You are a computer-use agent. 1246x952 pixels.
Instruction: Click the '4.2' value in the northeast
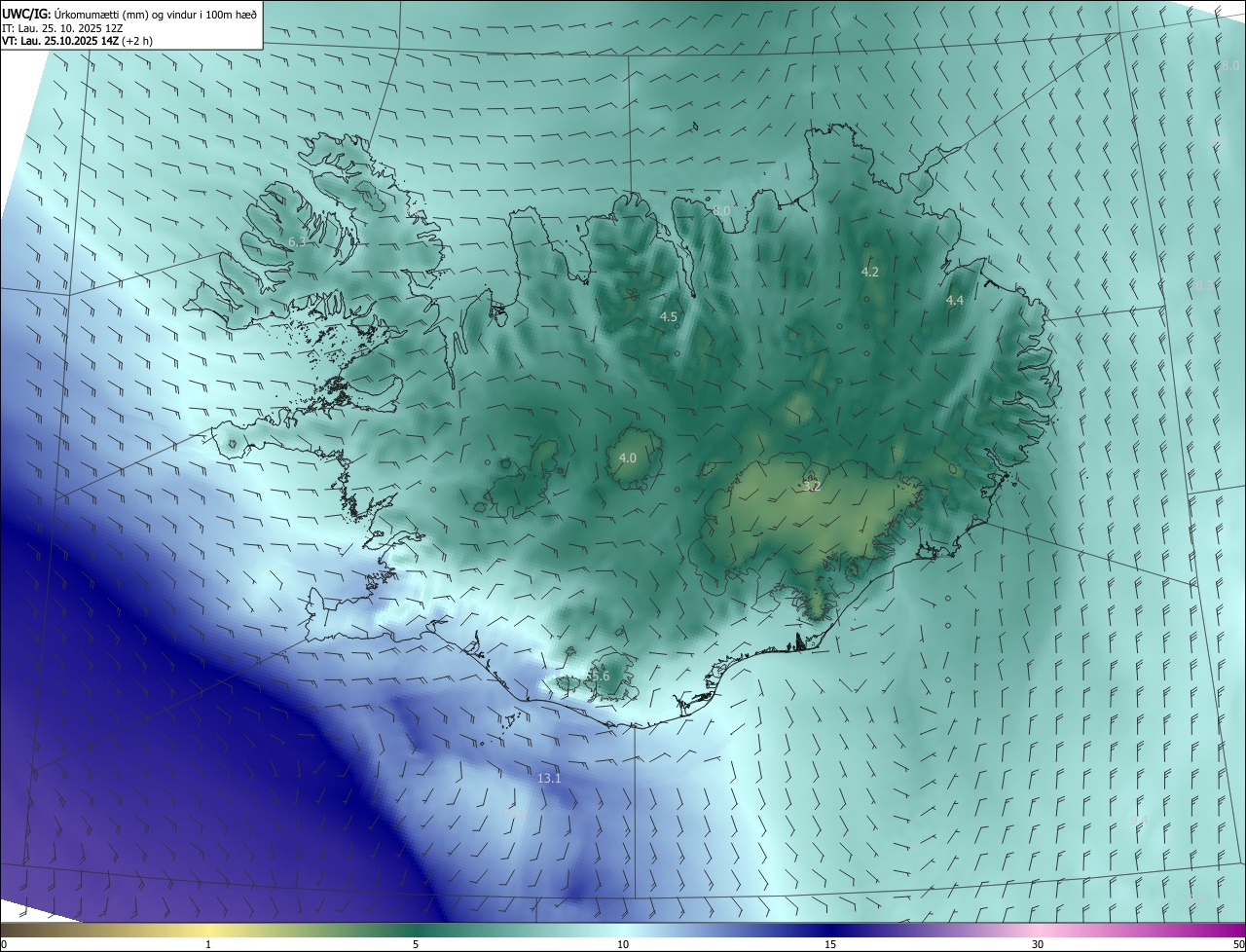click(x=870, y=272)
